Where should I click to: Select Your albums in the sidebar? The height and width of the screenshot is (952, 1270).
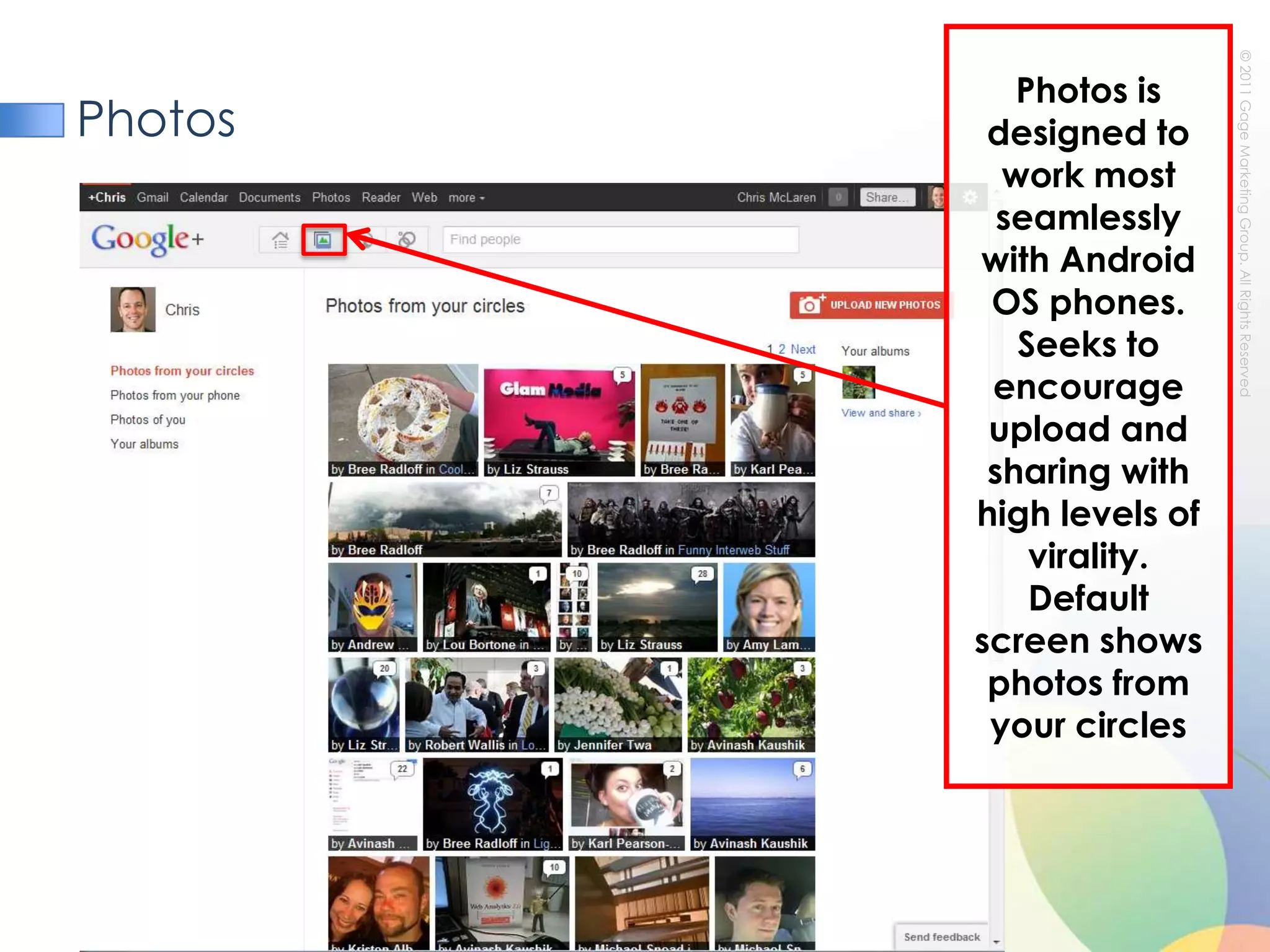(144, 444)
